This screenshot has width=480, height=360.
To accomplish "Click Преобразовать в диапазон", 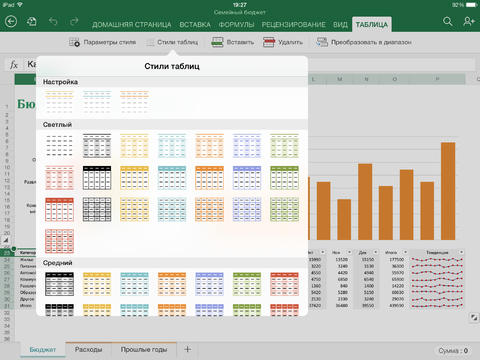I will (364, 42).
